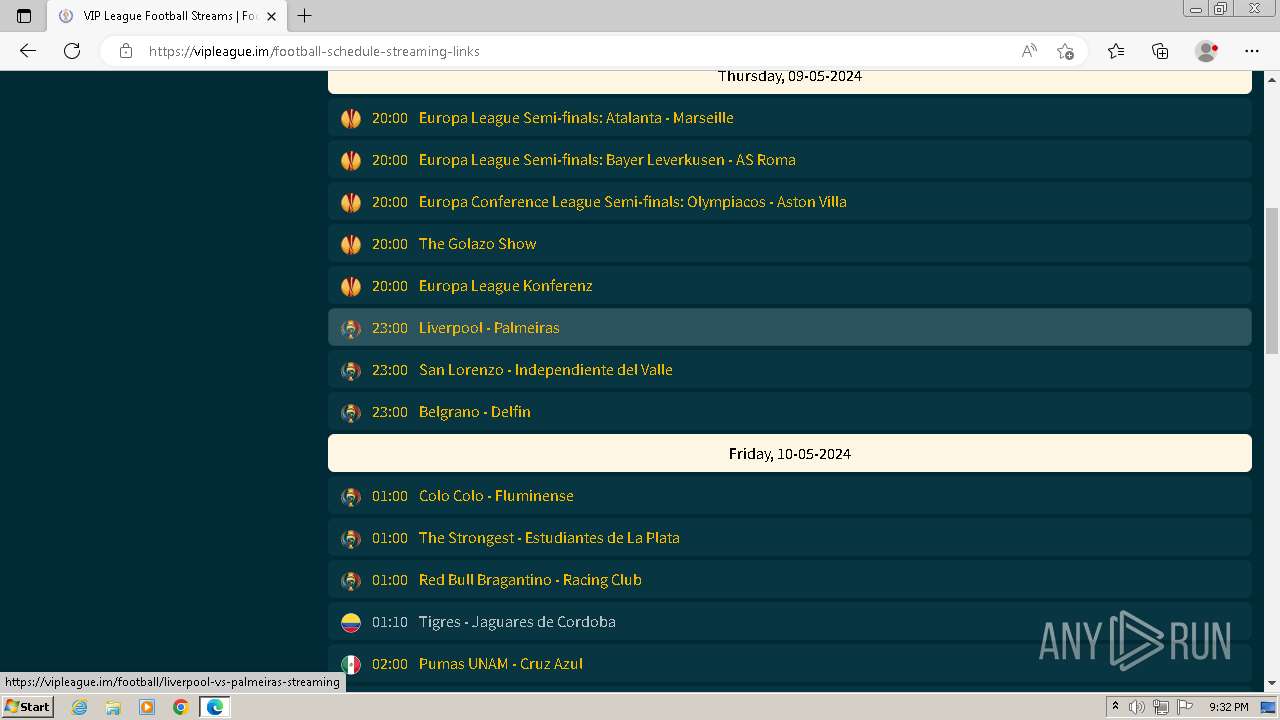Add this page to favorites star icon

tap(1065, 51)
